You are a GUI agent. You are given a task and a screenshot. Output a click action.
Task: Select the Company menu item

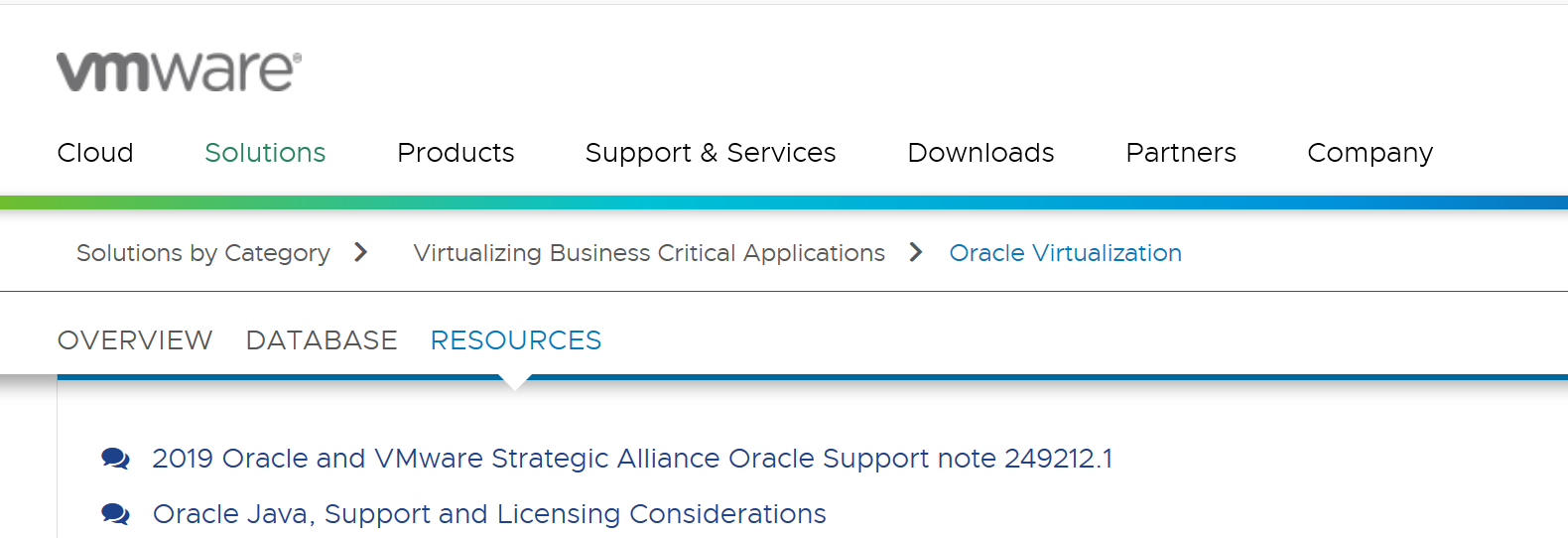(x=1370, y=153)
